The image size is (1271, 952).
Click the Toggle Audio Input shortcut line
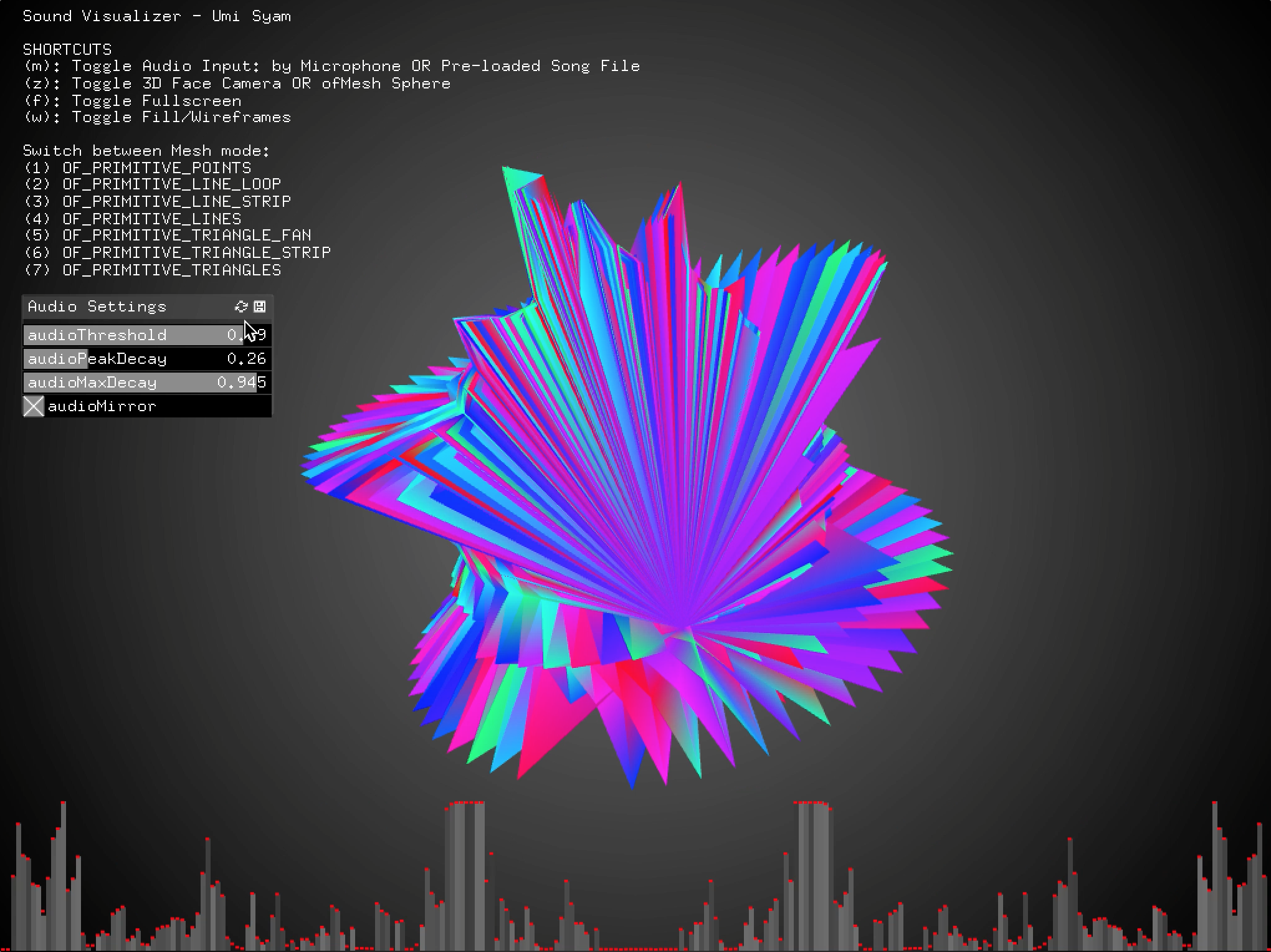tap(331, 66)
